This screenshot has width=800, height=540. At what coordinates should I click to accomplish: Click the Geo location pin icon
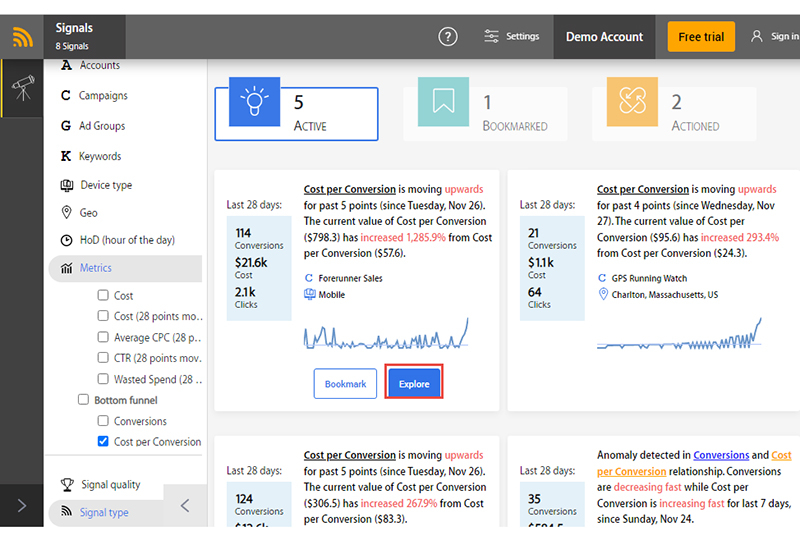pos(67,212)
